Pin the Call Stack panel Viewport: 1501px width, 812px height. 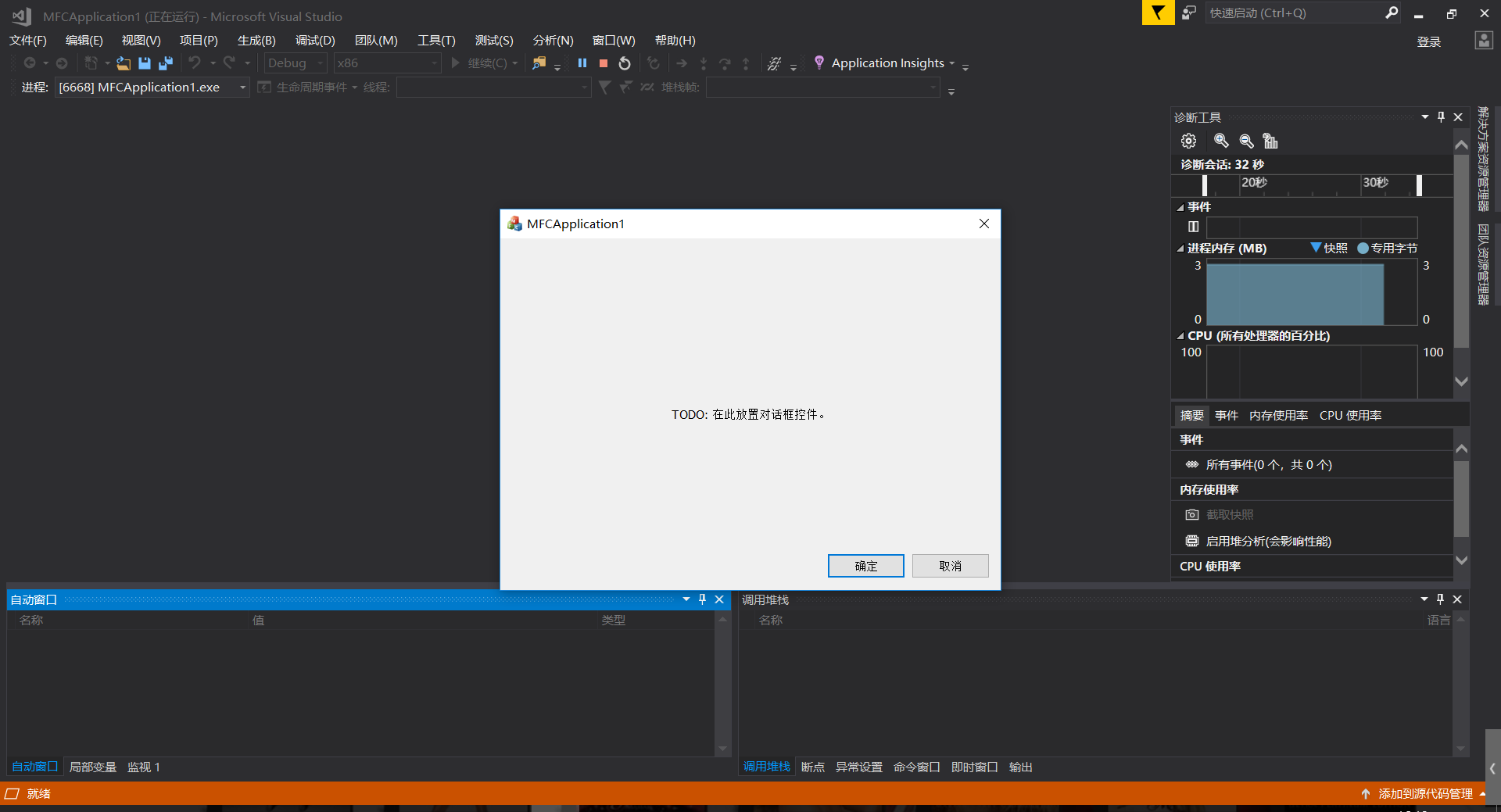[1440, 599]
